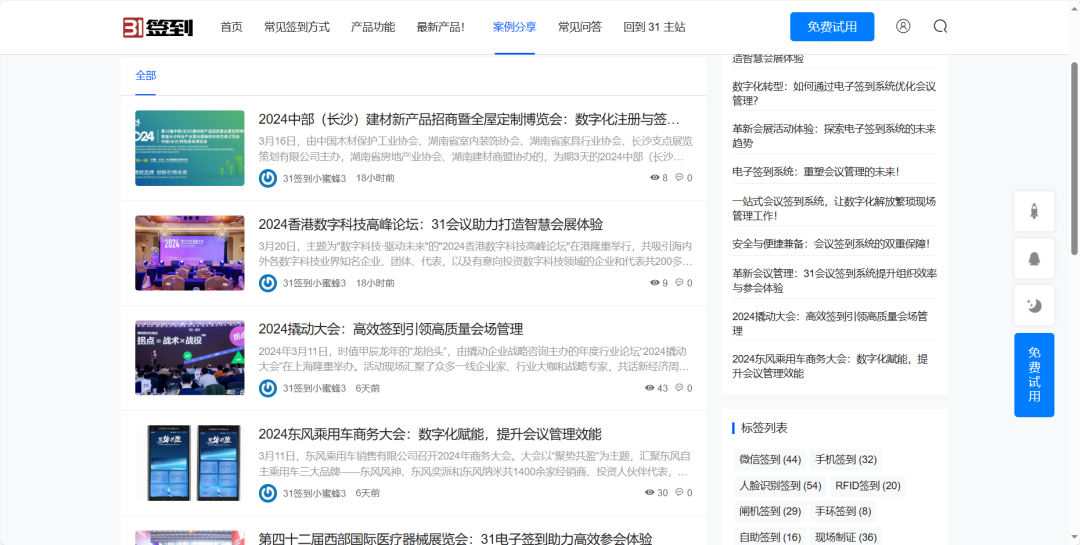Open sidebar link 安全与便捷兼备
Screen dimensions: 1080x545
tap(831, 244)
